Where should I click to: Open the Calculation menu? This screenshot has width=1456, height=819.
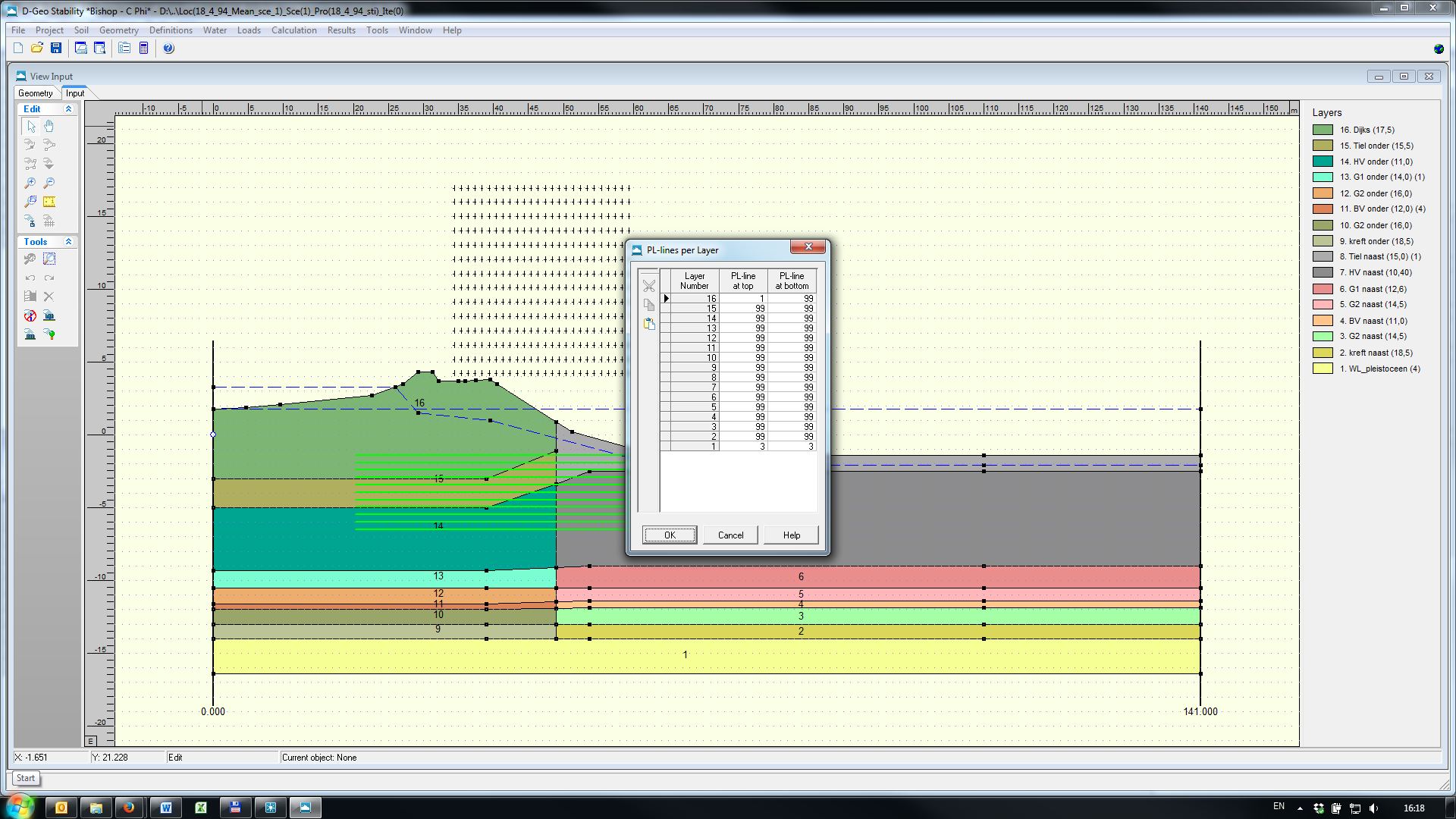[293, 30]
